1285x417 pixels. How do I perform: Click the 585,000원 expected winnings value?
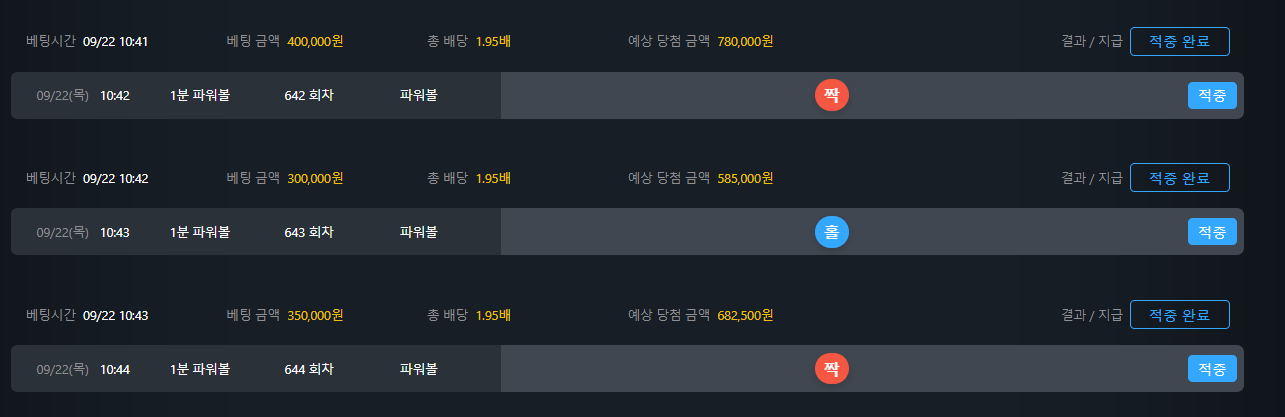(x=745, y=178)
